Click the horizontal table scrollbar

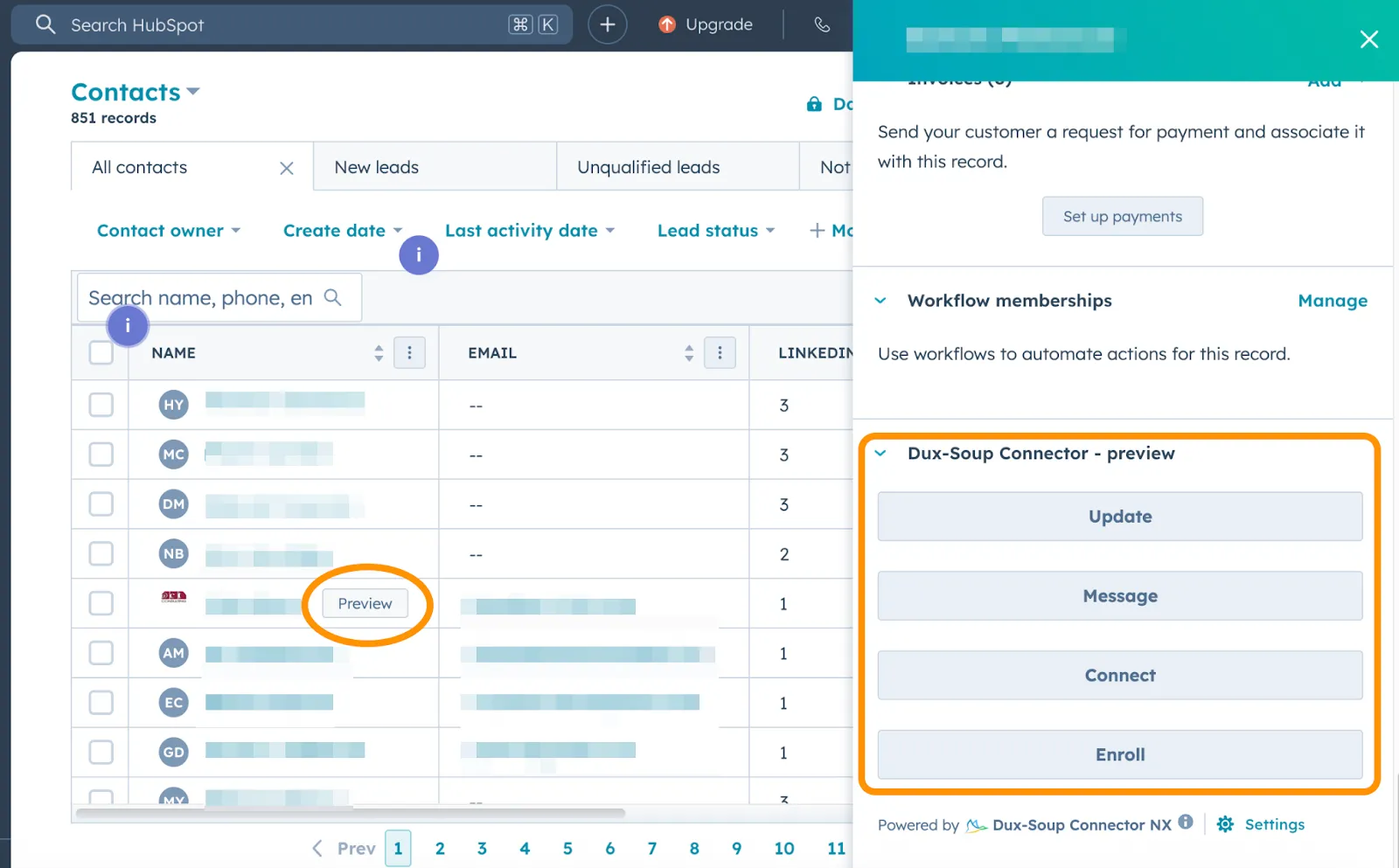tap(350, 813)
